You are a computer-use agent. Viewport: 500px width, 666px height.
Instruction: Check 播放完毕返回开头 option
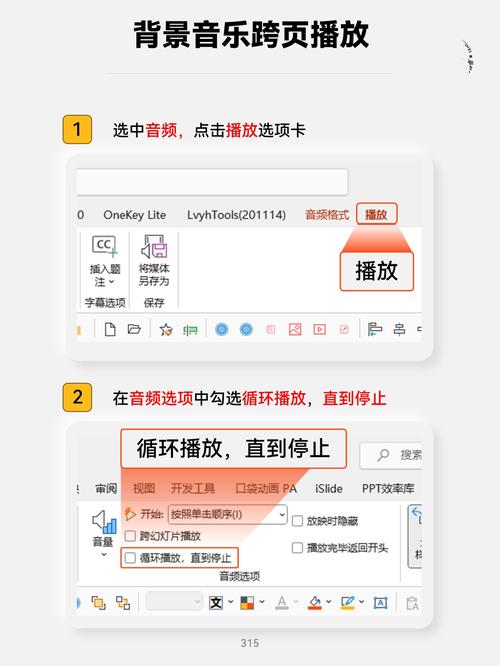click(297, 548)
